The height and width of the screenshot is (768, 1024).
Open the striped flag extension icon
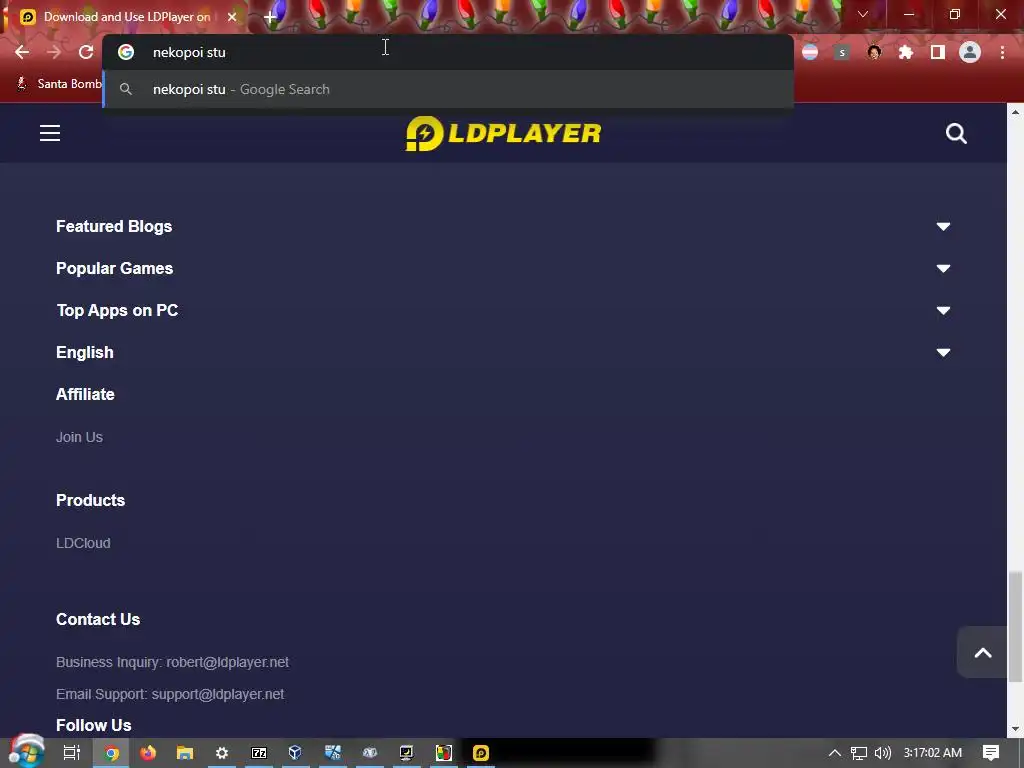[x=810, y=52]
